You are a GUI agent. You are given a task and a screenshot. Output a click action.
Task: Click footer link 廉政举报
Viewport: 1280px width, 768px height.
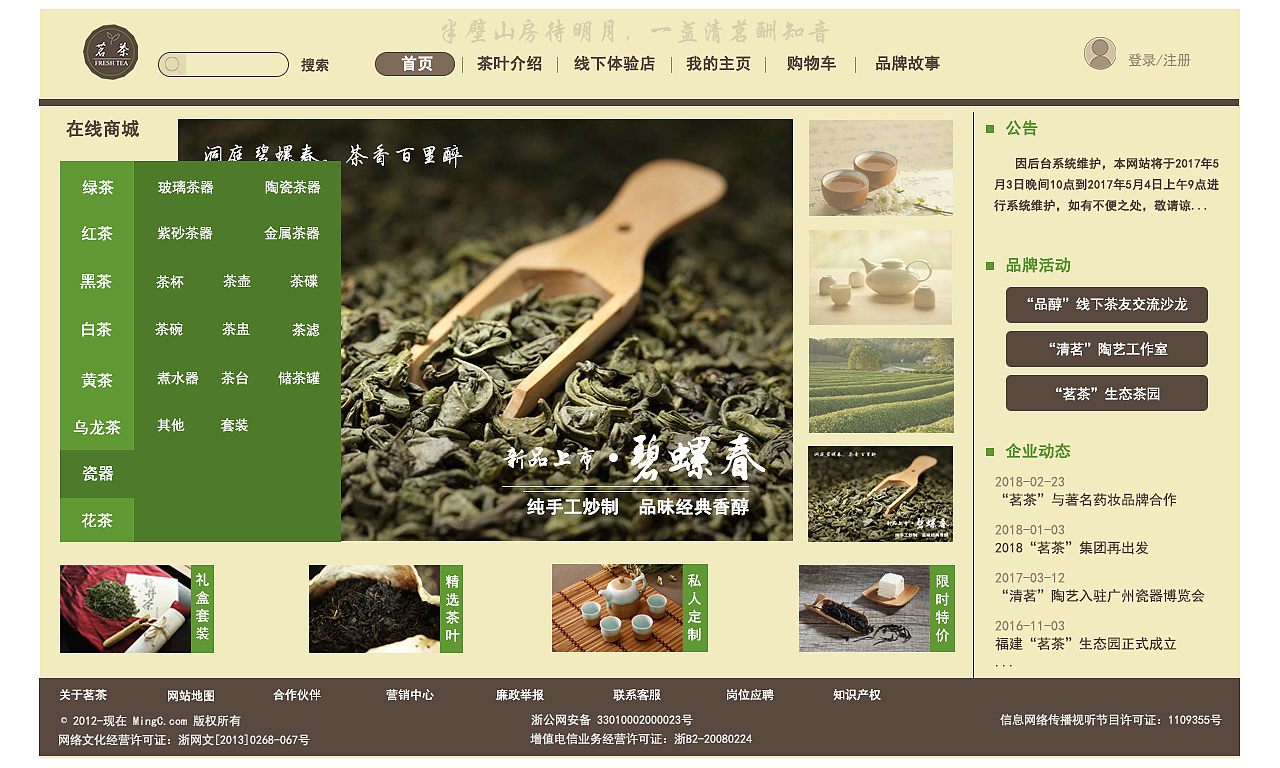pyautogui.click(x=520, y=695)
